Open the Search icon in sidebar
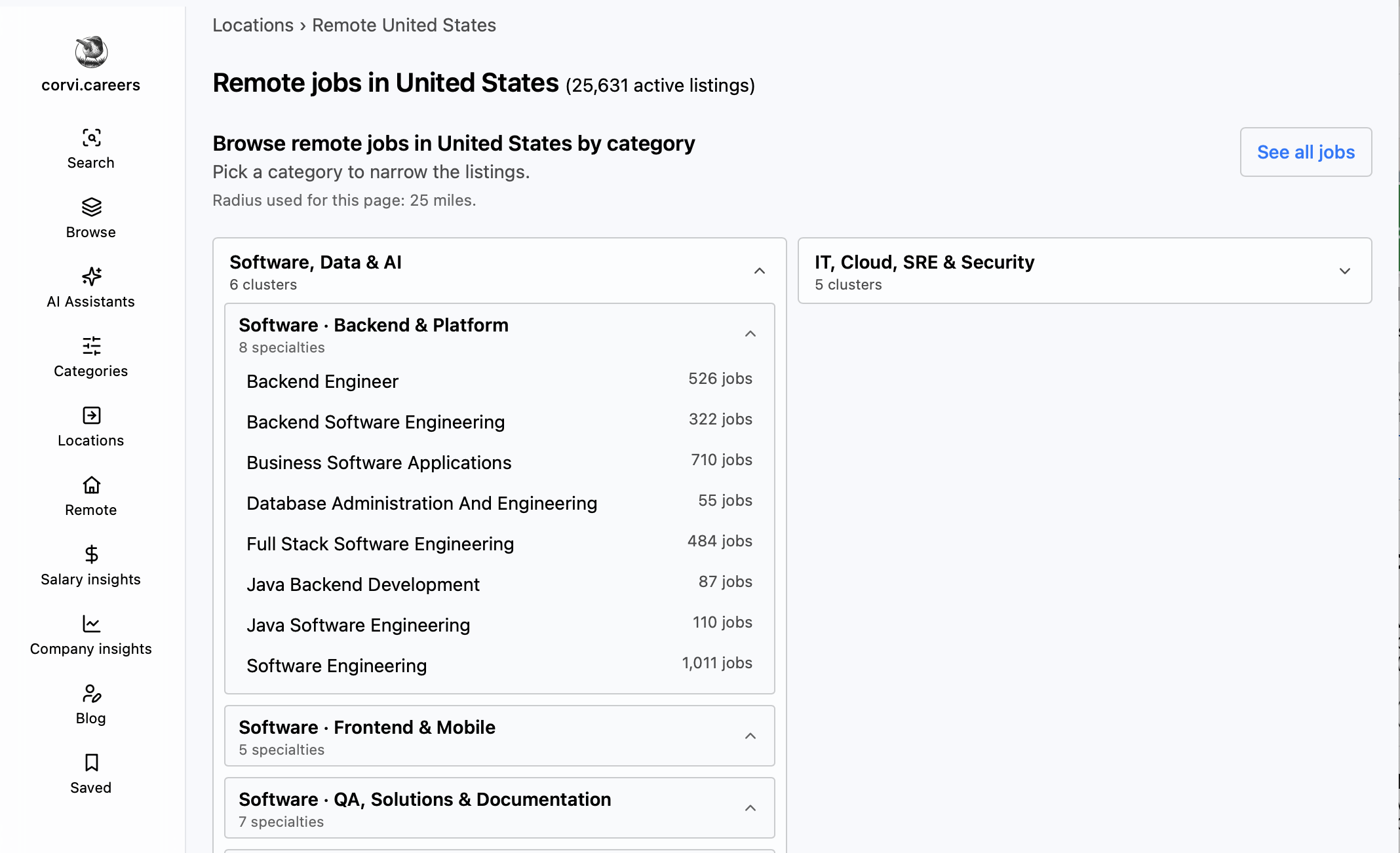 tap(91, 138)
